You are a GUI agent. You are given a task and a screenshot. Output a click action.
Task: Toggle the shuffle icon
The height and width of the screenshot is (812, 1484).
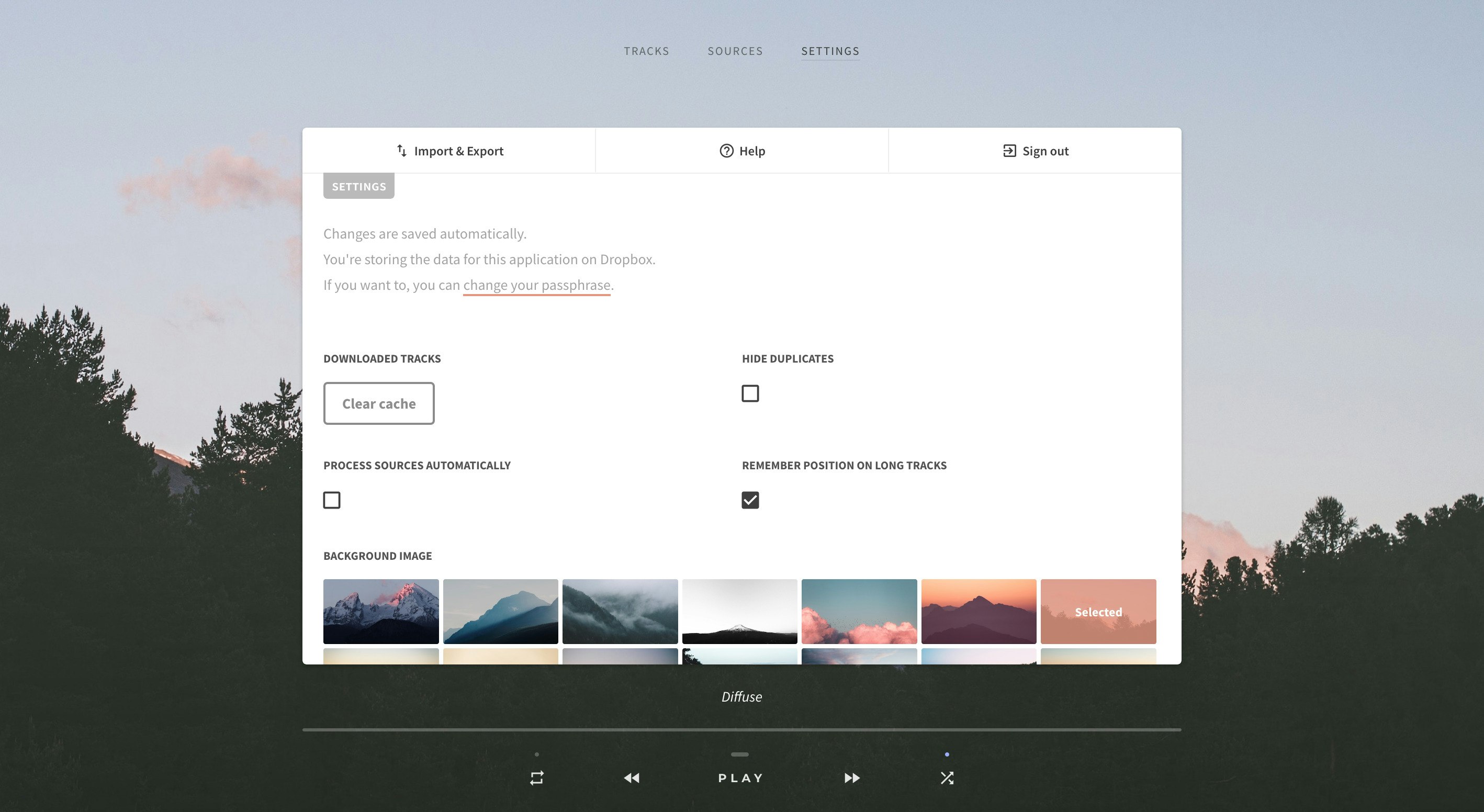[947, 778]
